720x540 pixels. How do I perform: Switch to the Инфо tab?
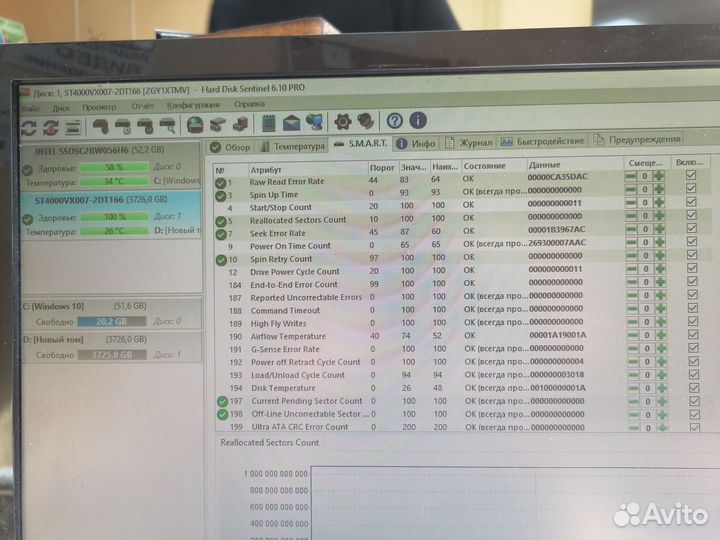point(416,143)
